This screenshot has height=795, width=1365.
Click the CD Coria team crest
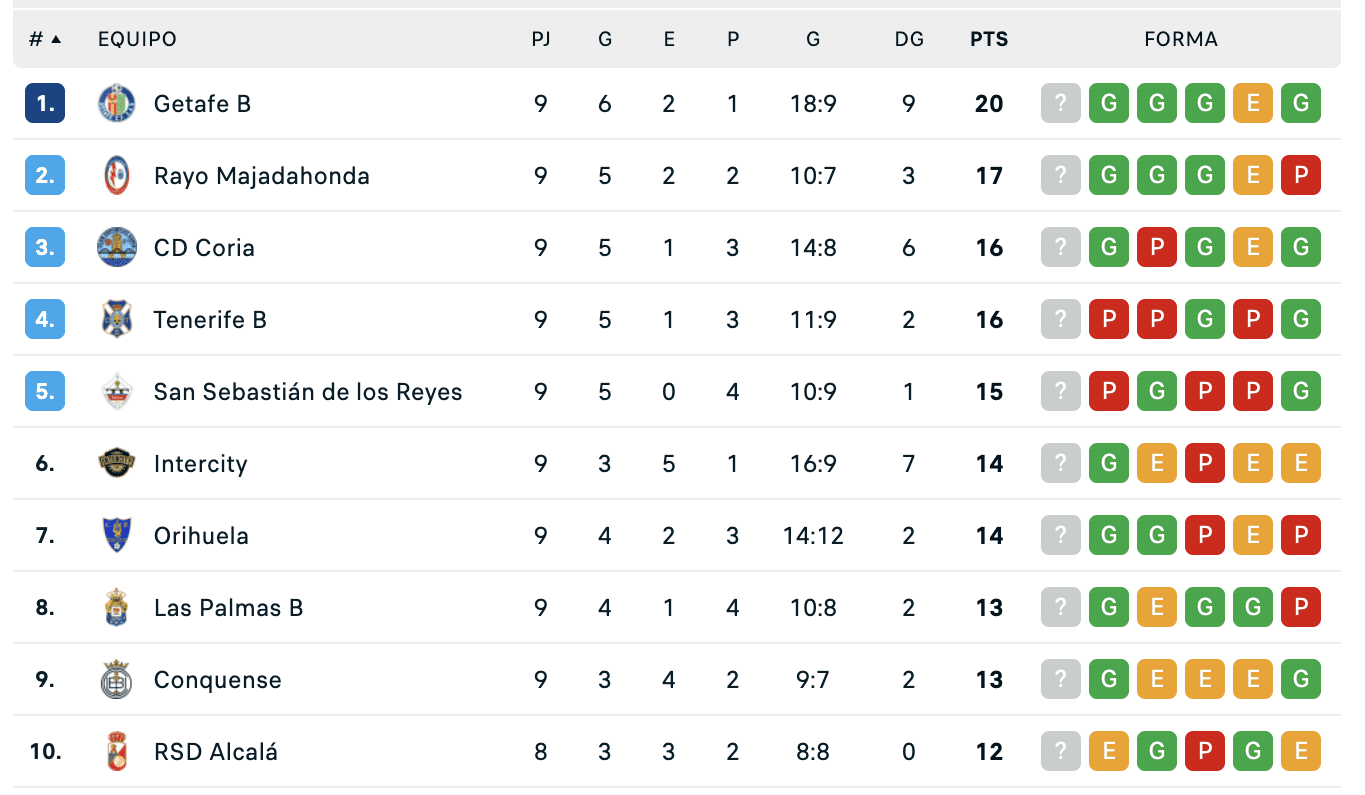click(117, 248)
